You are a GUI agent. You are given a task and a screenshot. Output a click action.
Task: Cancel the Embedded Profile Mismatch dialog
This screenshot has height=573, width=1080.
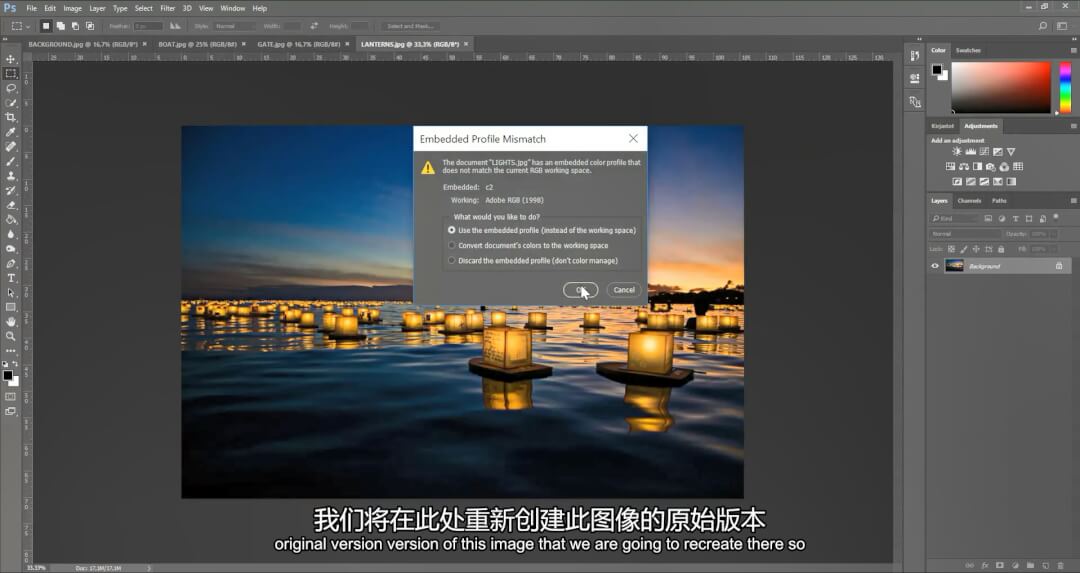click(624, 290)
